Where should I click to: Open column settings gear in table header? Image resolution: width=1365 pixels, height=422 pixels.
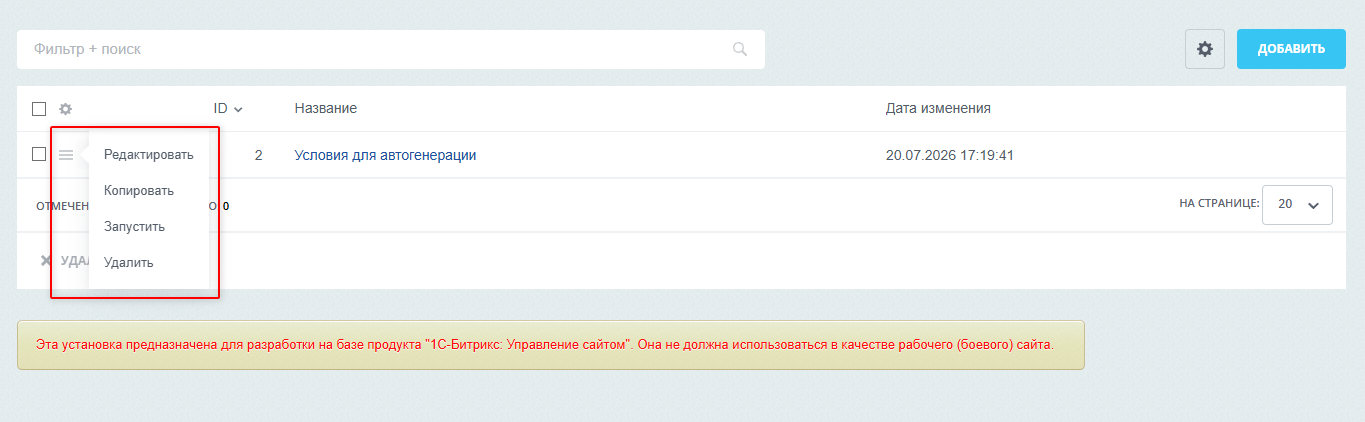(x=66, y=108)
